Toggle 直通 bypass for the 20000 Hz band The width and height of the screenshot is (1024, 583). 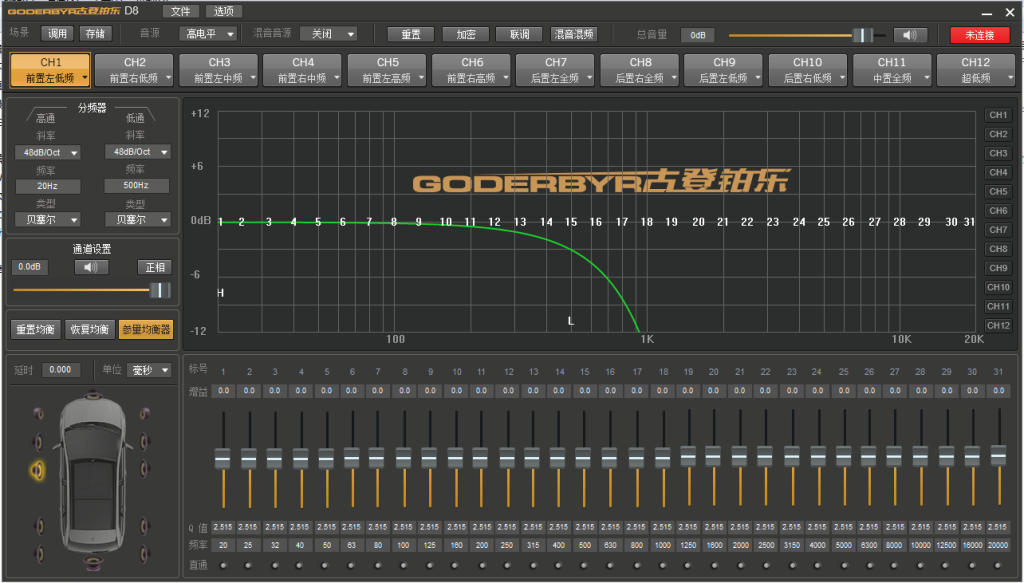click(998, 565)
